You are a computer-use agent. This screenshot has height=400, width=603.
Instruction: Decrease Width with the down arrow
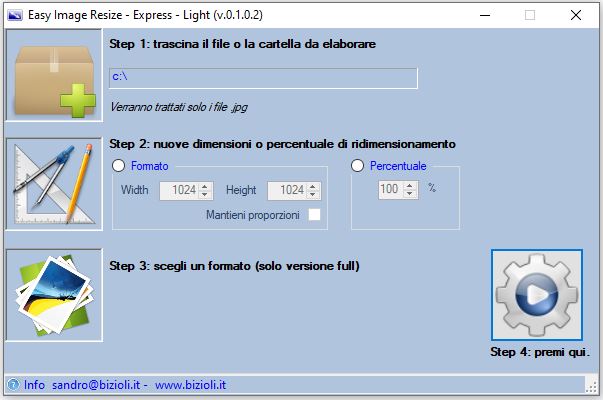(x=205, y=195)
